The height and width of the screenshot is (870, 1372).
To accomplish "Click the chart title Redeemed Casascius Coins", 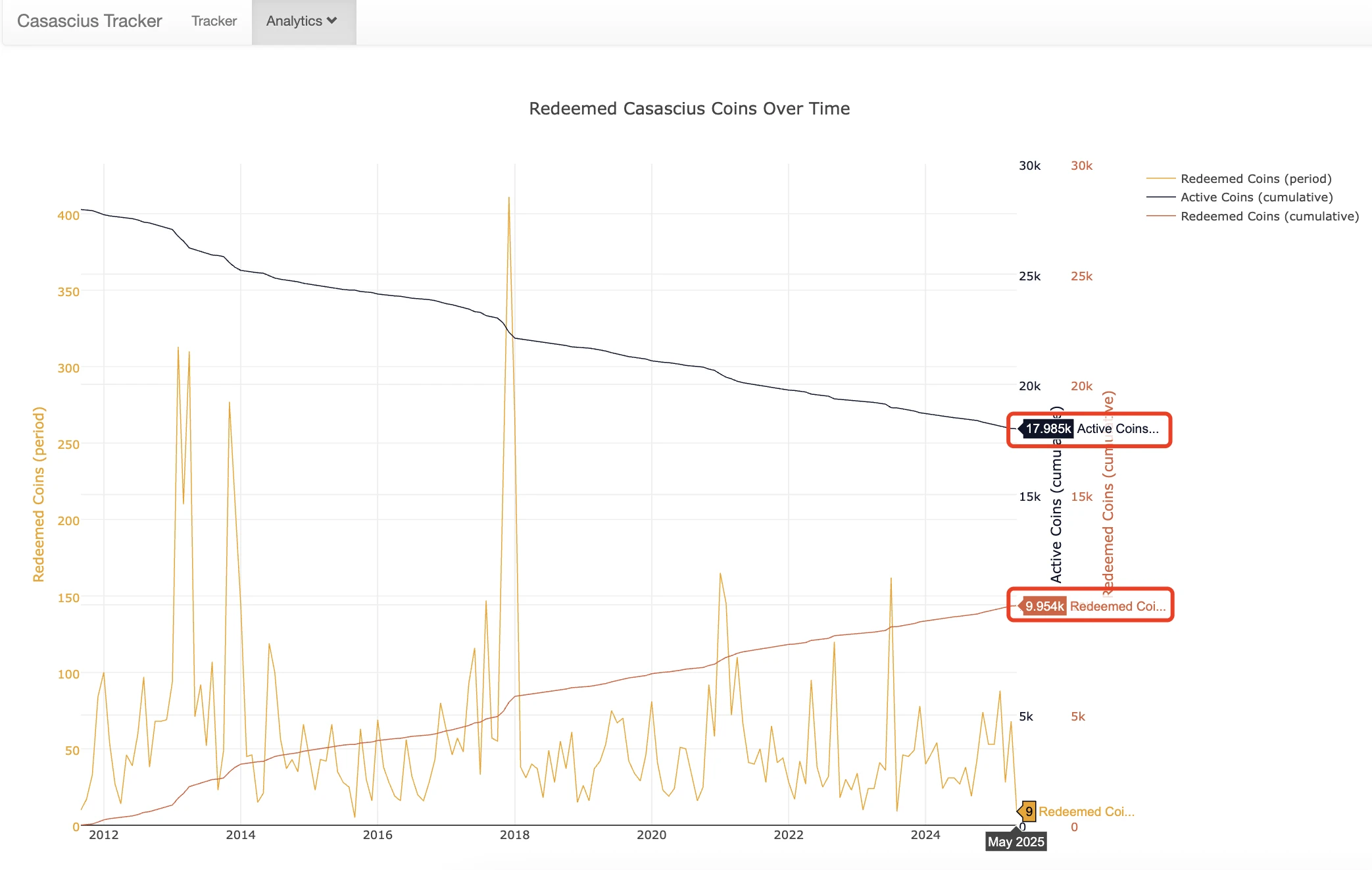I will click(x=689, y=109).
